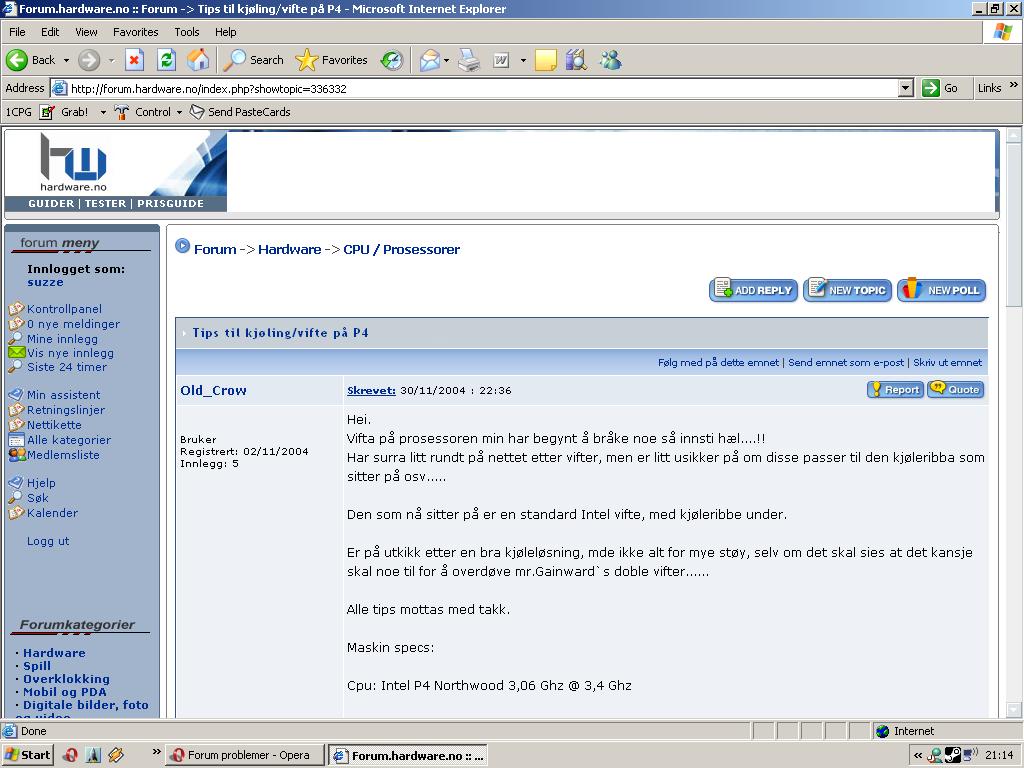Click the Go button
The height and width of the screenshot is (768, 1024).
coord(940,88)
